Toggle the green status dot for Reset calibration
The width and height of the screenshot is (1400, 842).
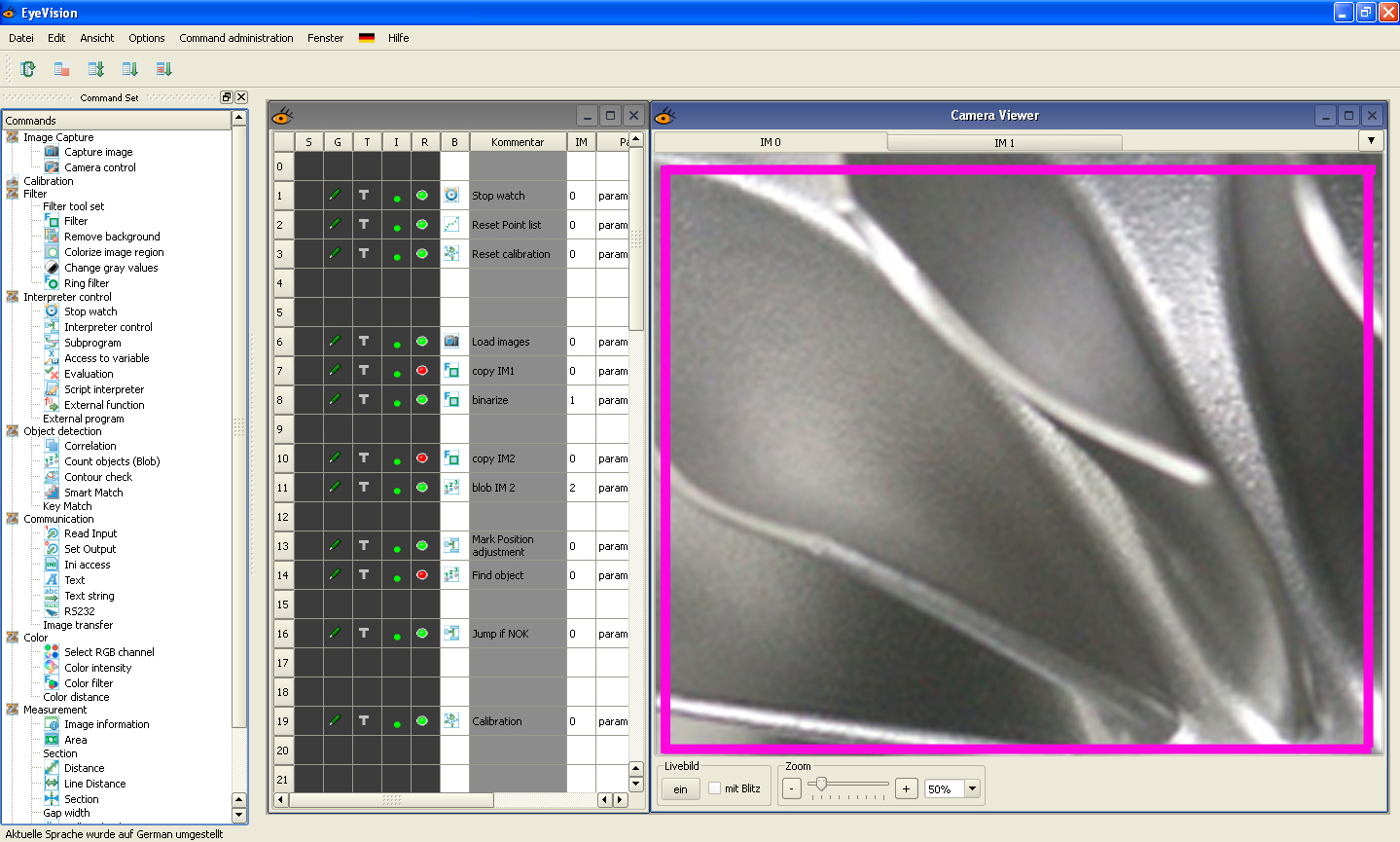click(422, 254)
